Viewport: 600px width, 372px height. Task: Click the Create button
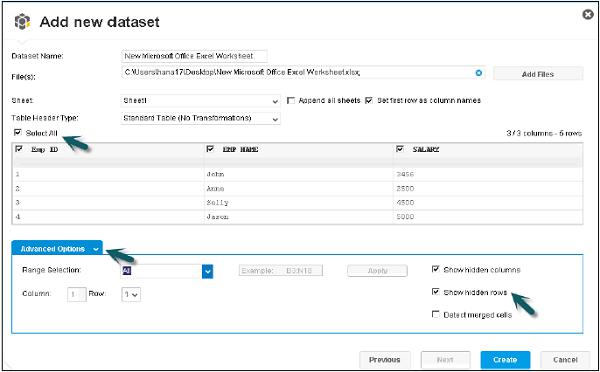pyautogui.click(x=505, y=360)
